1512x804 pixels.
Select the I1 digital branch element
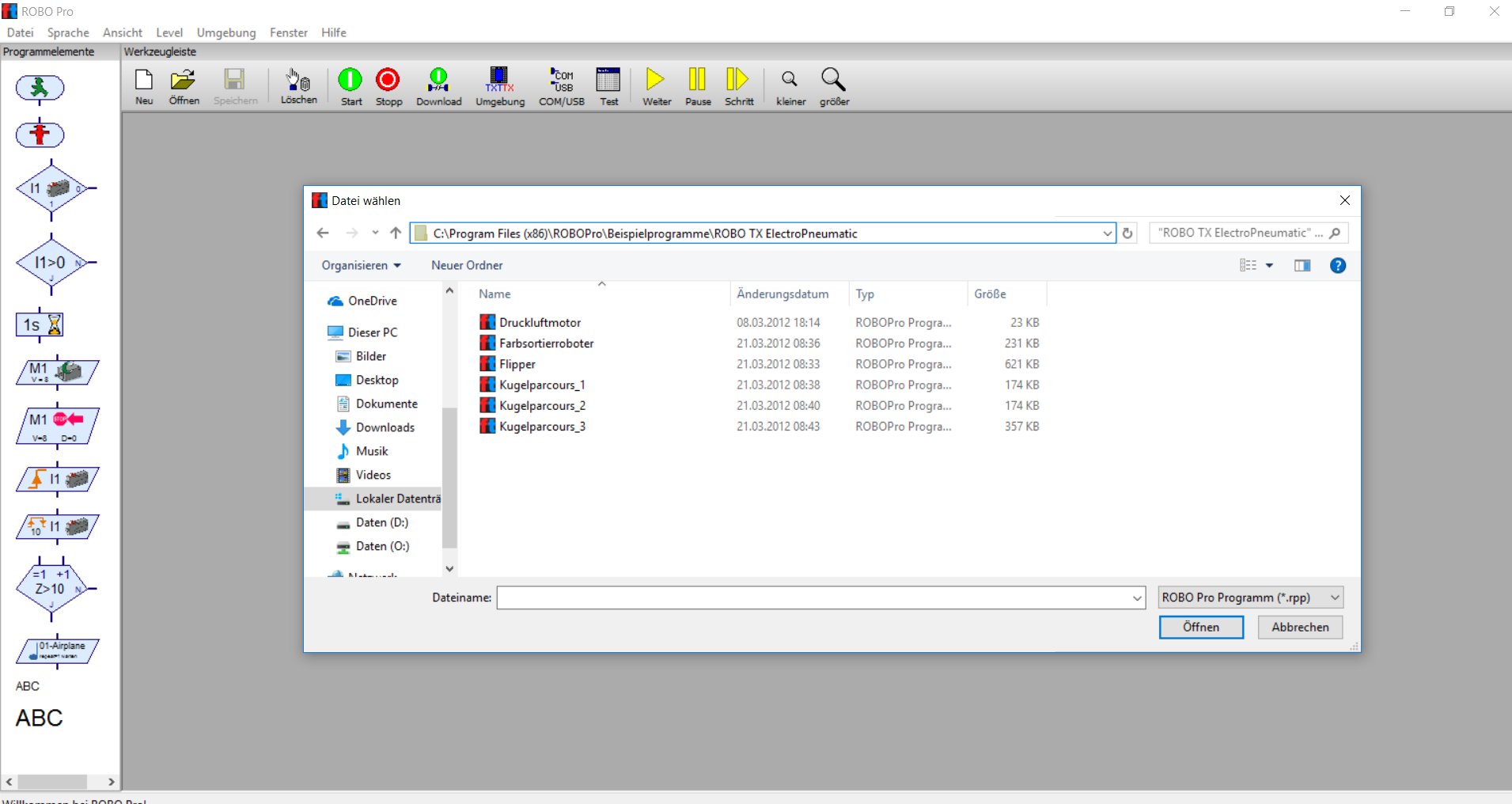pyautogui.click(x=52, y=189)
